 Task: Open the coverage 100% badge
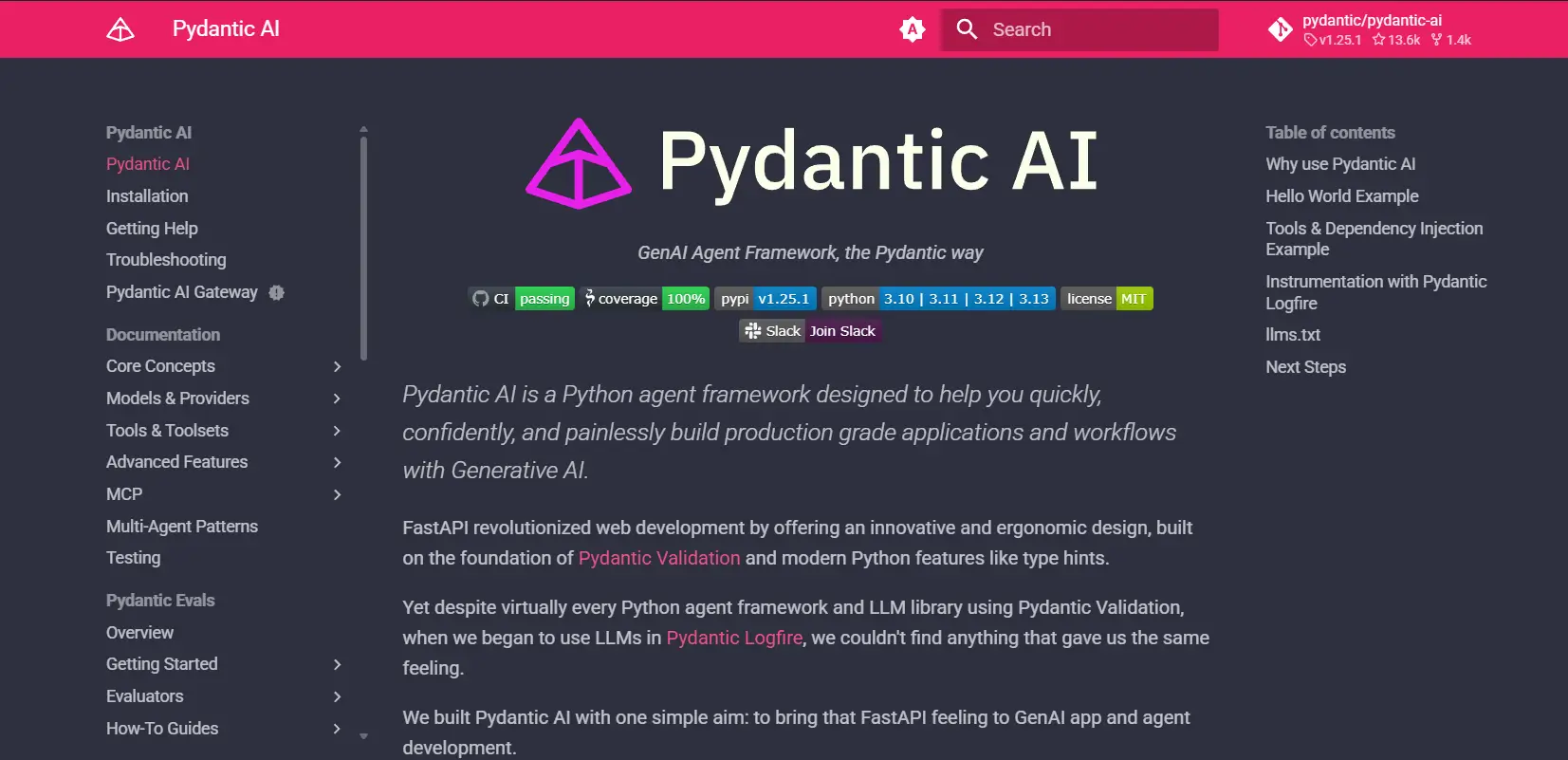(645, 299)
